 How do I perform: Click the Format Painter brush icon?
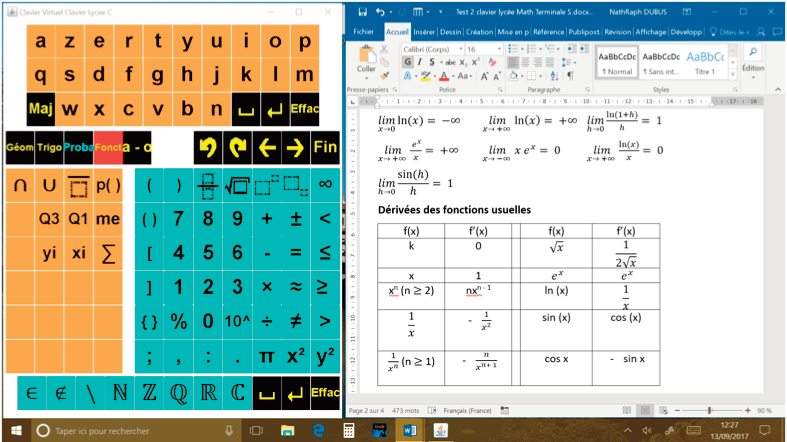pyautogui.click(x=385, y=76)
